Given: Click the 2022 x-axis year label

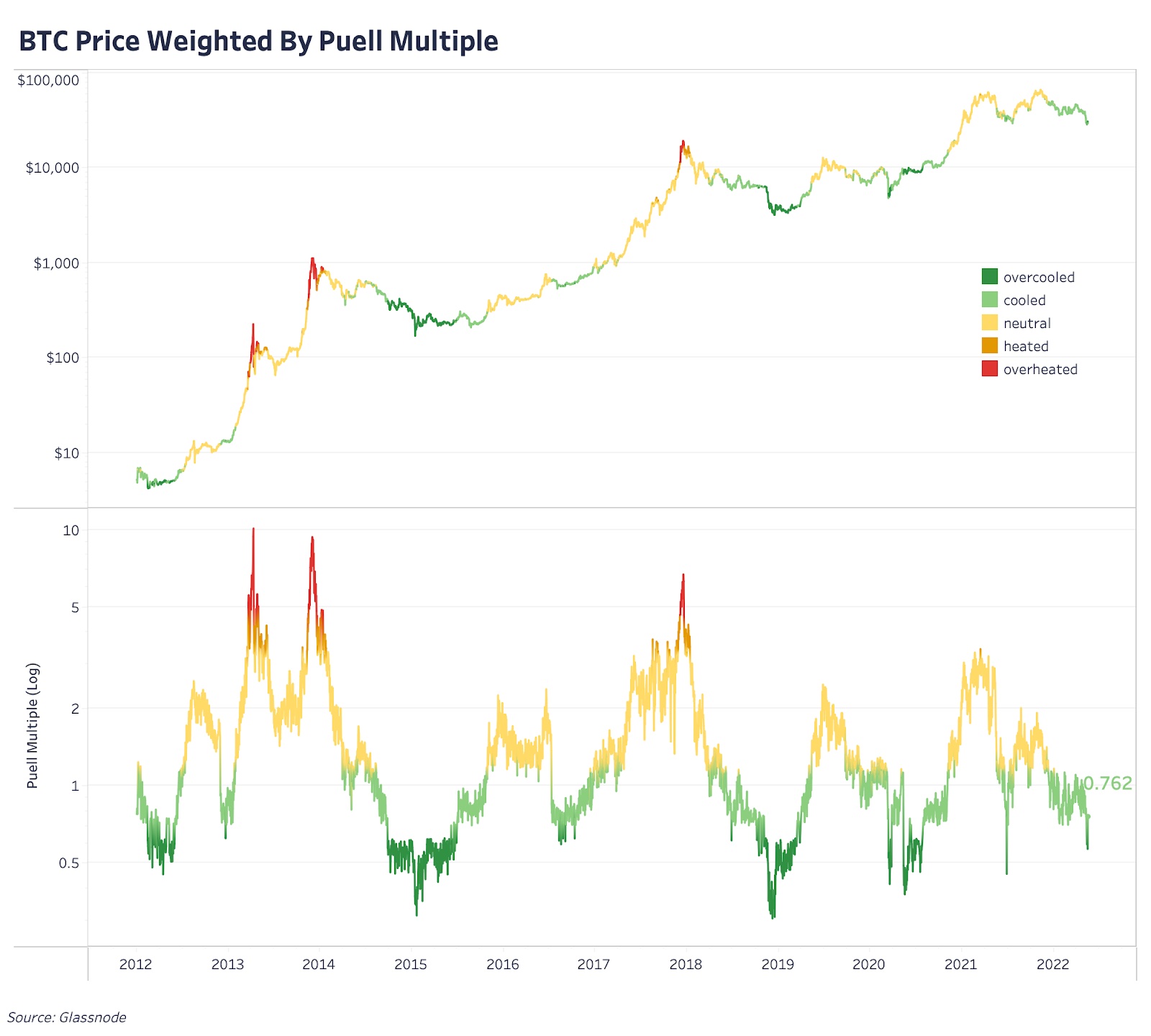Looking at the screenshot, I should tap(1052, 964).
